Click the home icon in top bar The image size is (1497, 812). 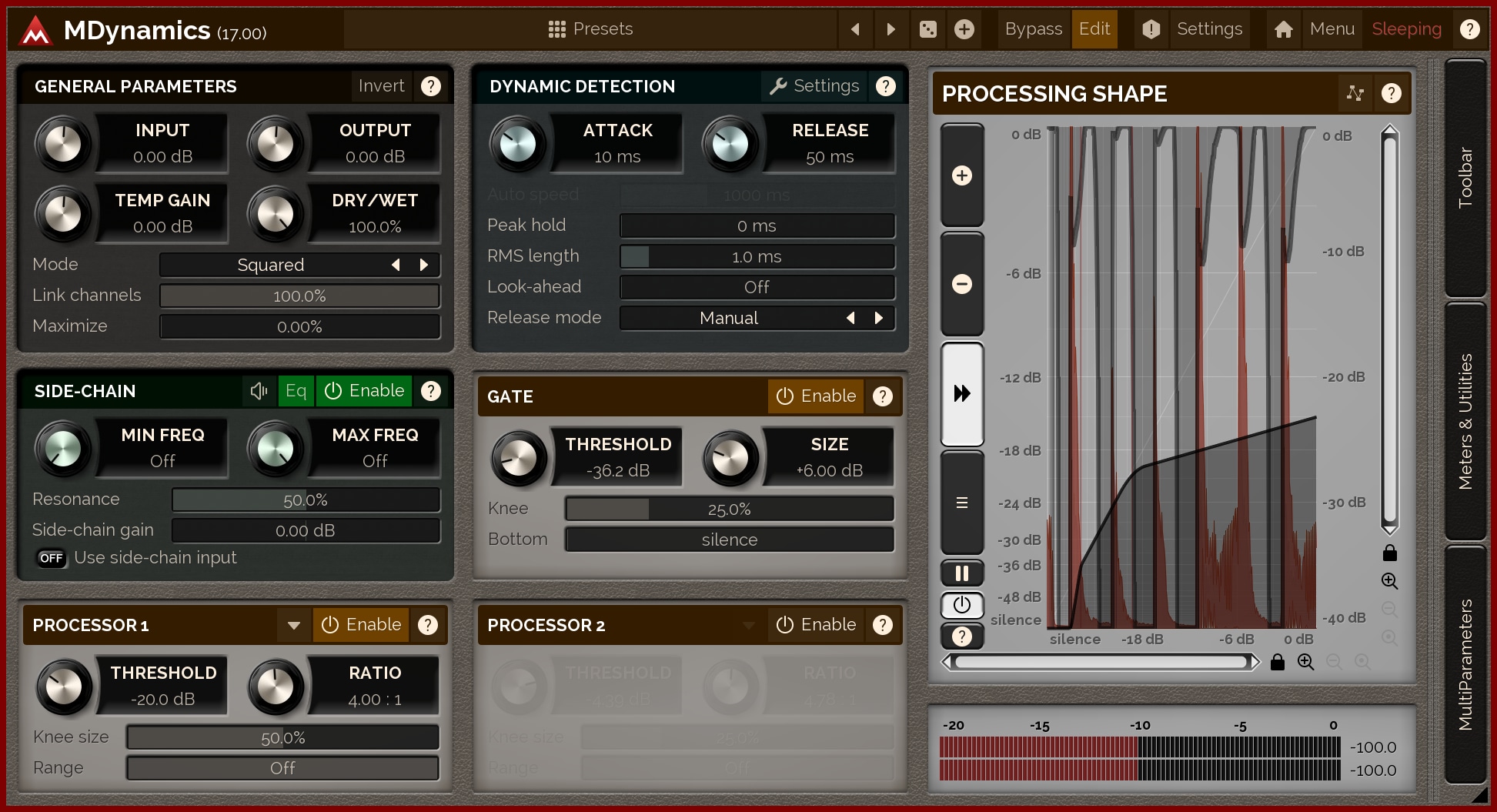1283,29
